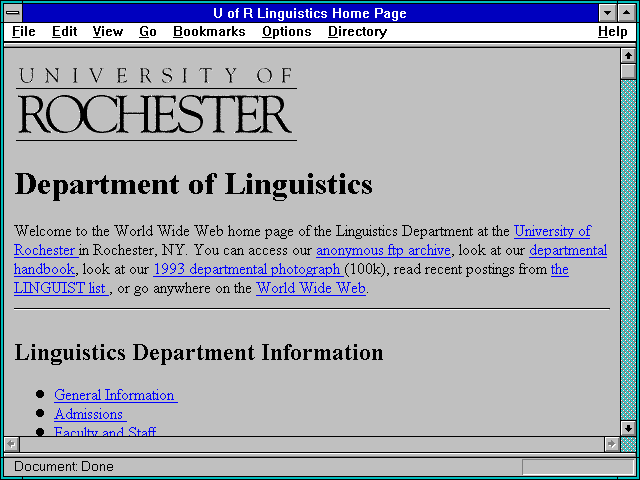
Task: Click the 'Document: Done' status text
Action: click(64, 467)
